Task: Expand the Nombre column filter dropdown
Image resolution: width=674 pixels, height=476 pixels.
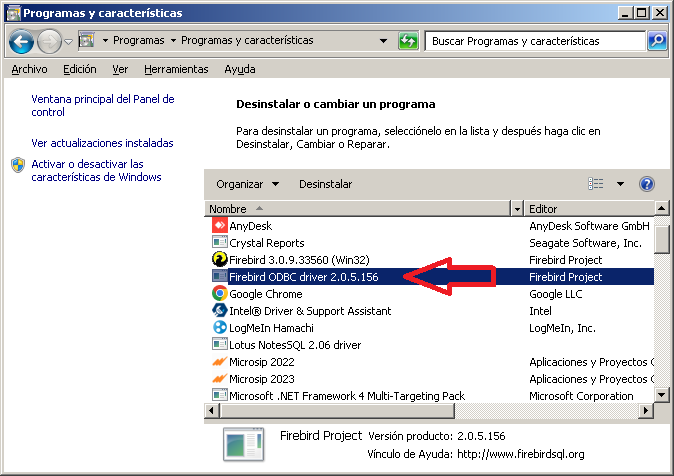Action: pos(517,208)
